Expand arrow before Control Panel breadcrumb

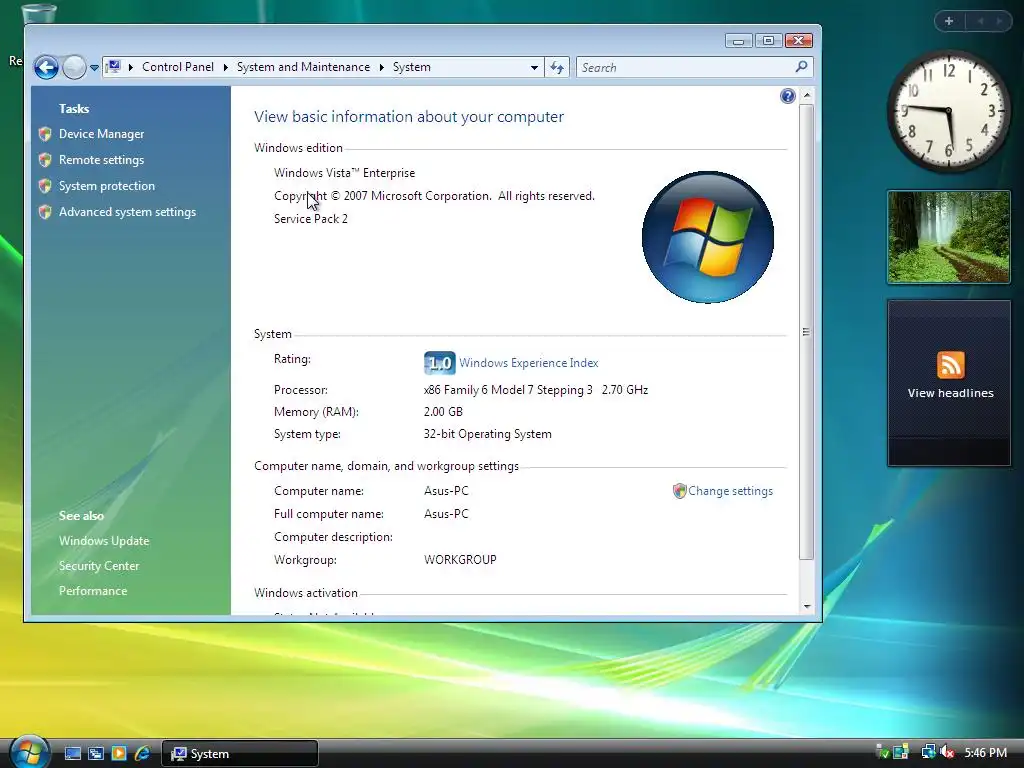click(x=131, y=67)
